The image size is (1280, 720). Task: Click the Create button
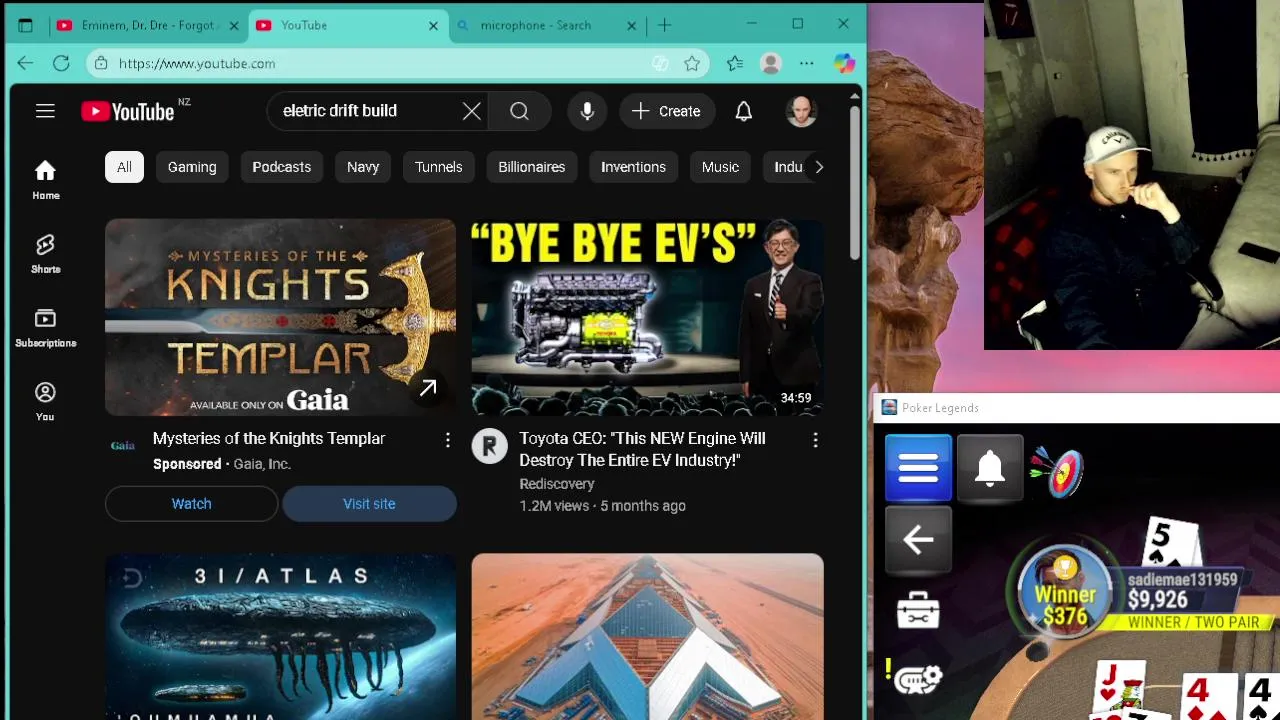pyautogui.click(x=666, y=111)
